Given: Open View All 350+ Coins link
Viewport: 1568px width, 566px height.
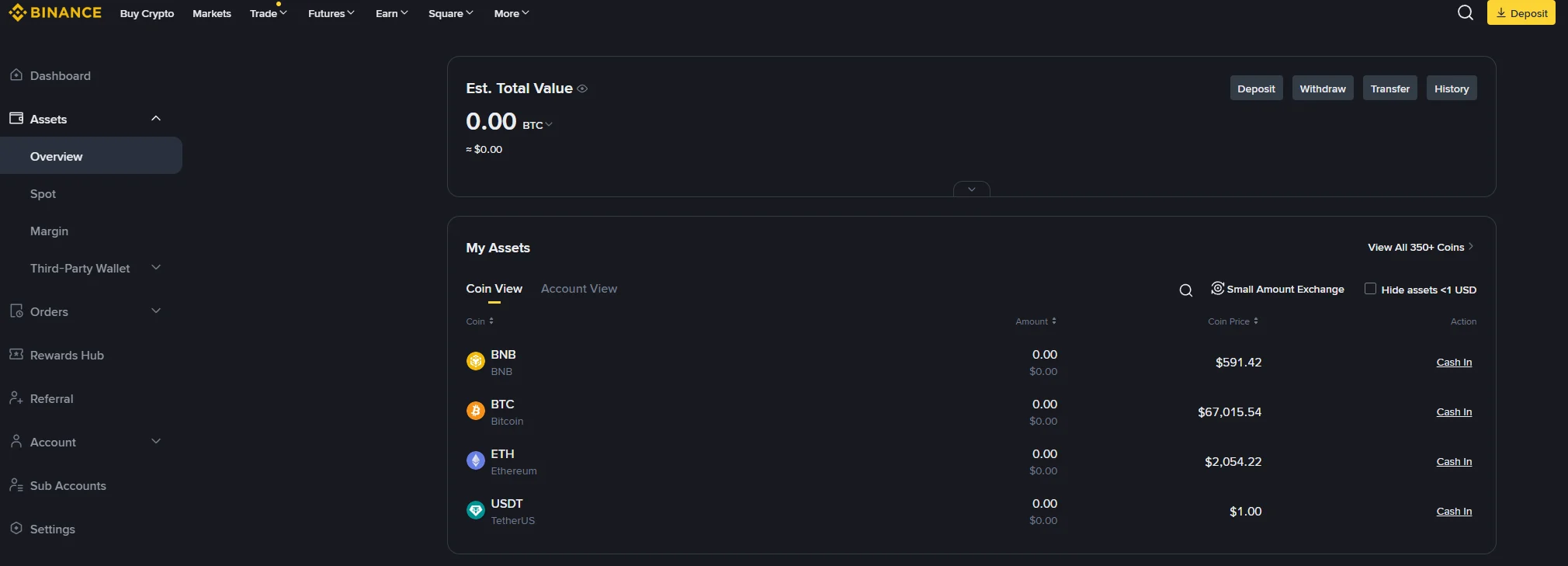Looking at the screenshot, I should (1420, 247).
